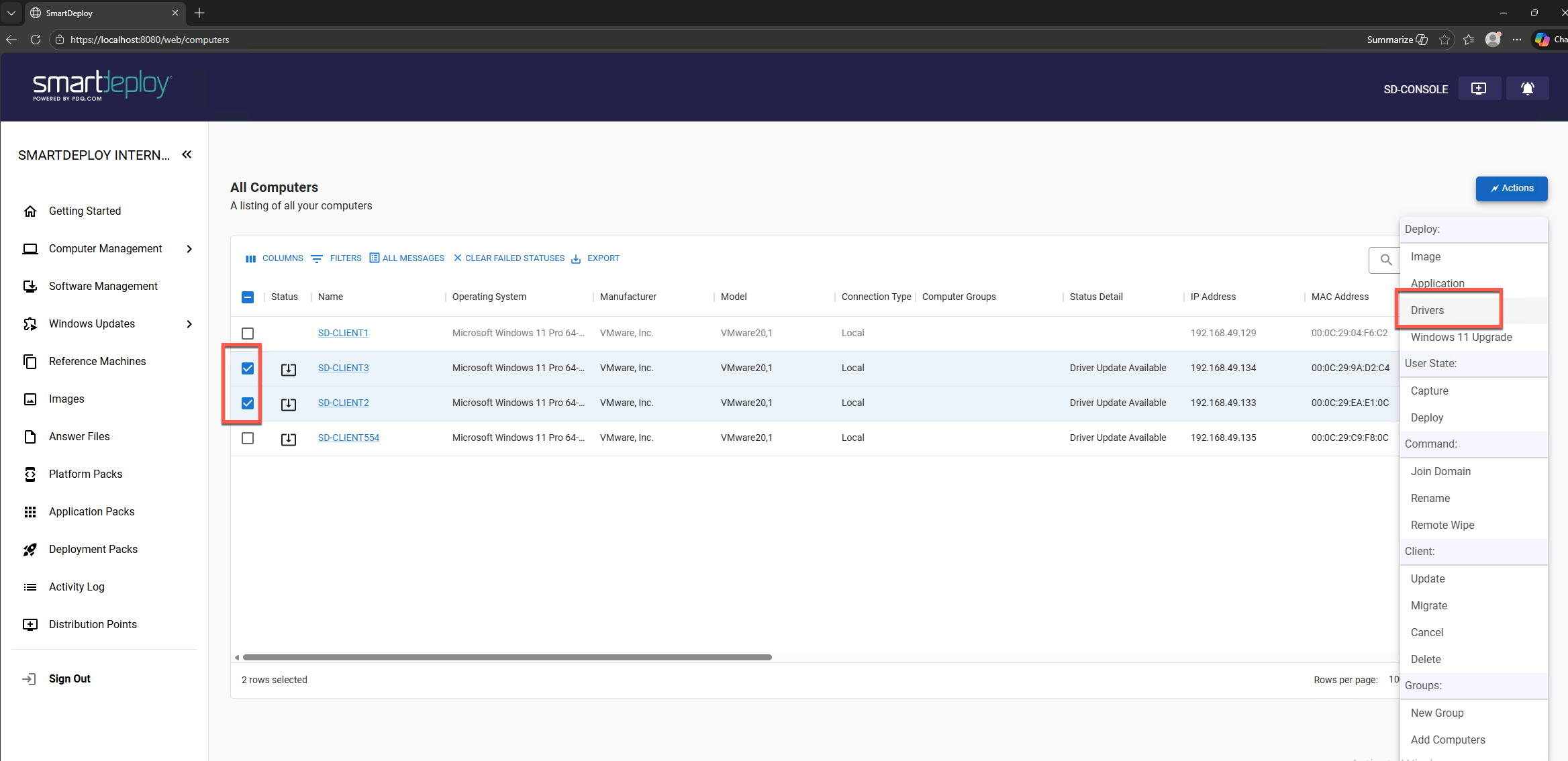1568x761 pixels.
Task: Expand Computer Management submenu arrow
Action: click(x=189, y=249)
